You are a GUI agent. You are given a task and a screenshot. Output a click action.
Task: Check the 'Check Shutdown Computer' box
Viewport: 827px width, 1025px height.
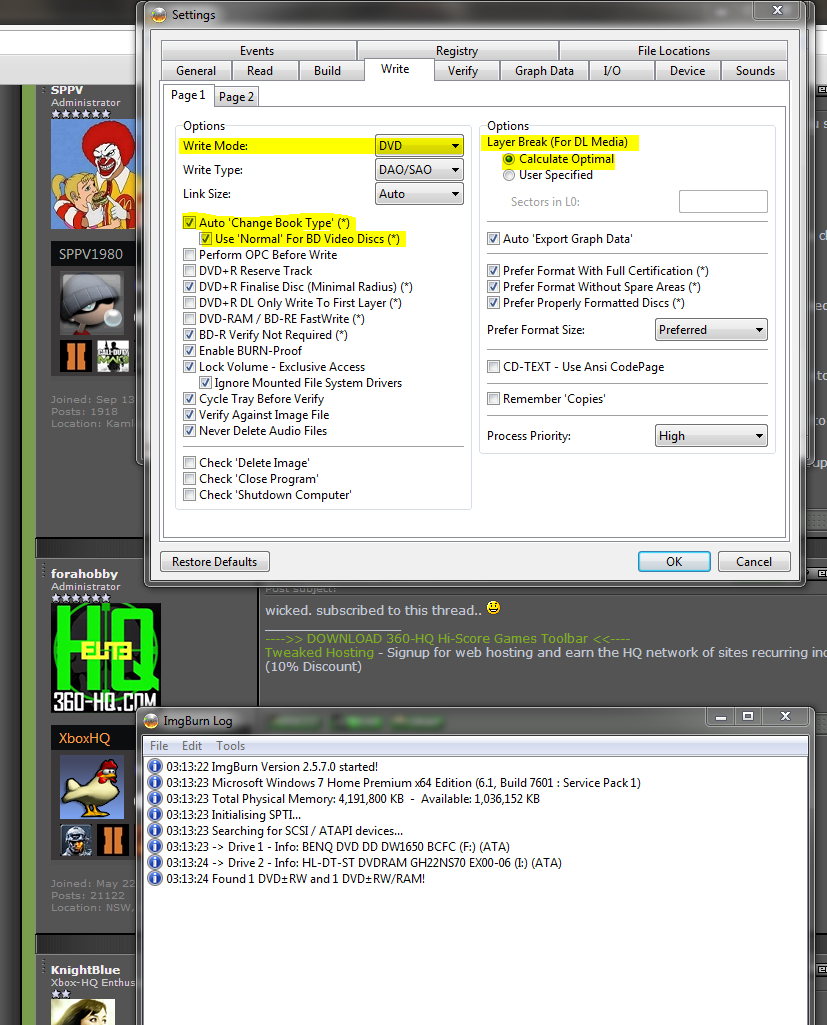(190, 495)
